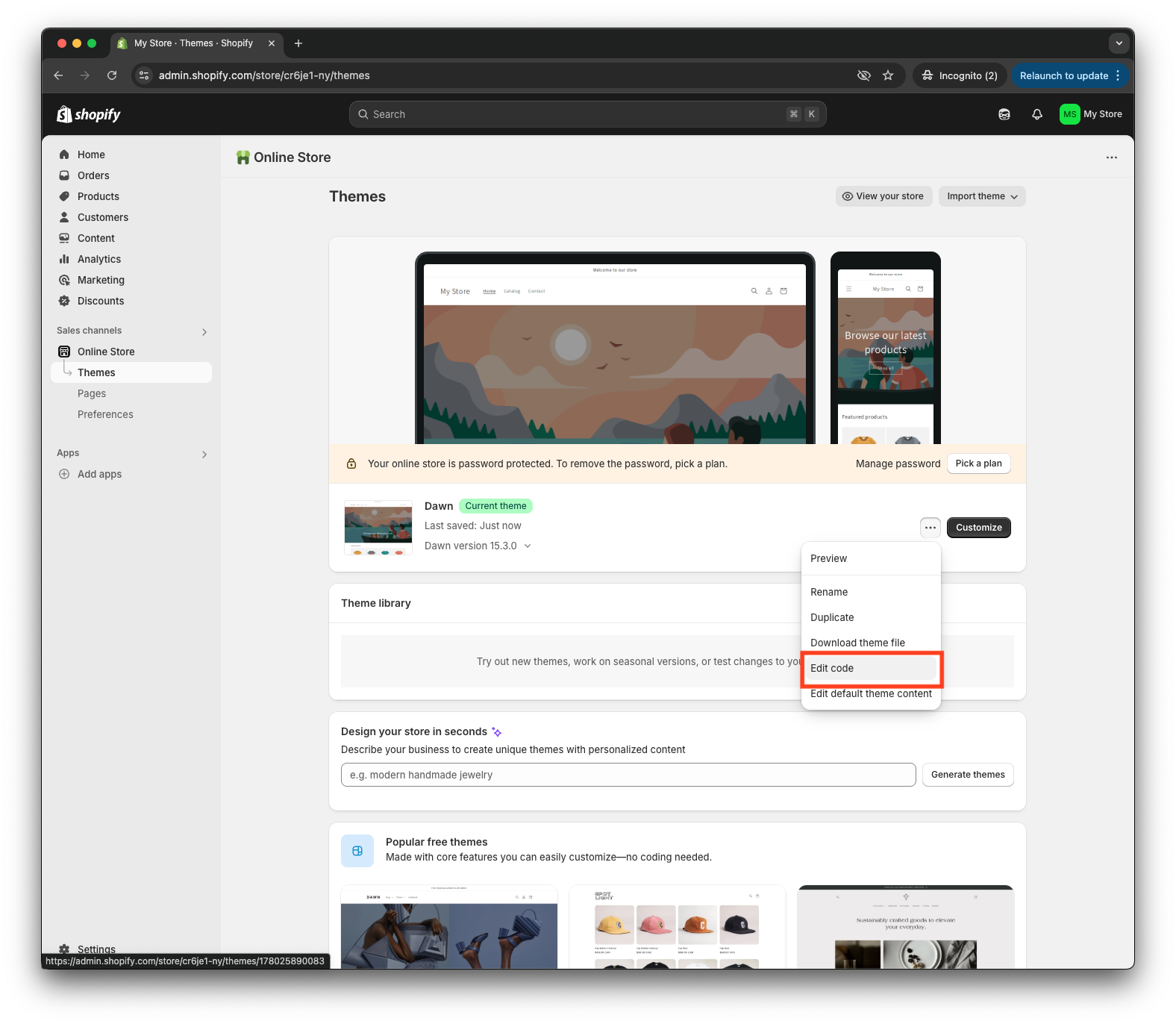Click the Pick a plan button
1176x1024 pixels.
(978, 463)
